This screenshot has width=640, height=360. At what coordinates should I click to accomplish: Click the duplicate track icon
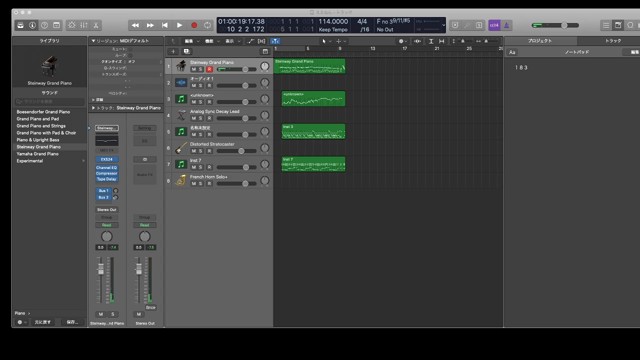[x=187, y=51]
